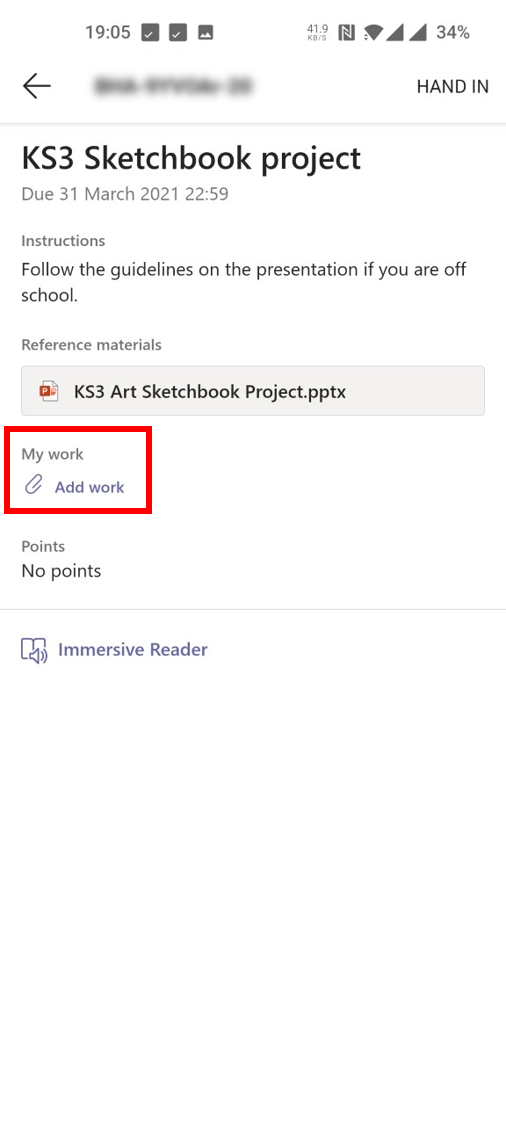Screen dimensions: 506x1125
Task: Tap the second checkmark notification icon
Action: coord(178,32)
